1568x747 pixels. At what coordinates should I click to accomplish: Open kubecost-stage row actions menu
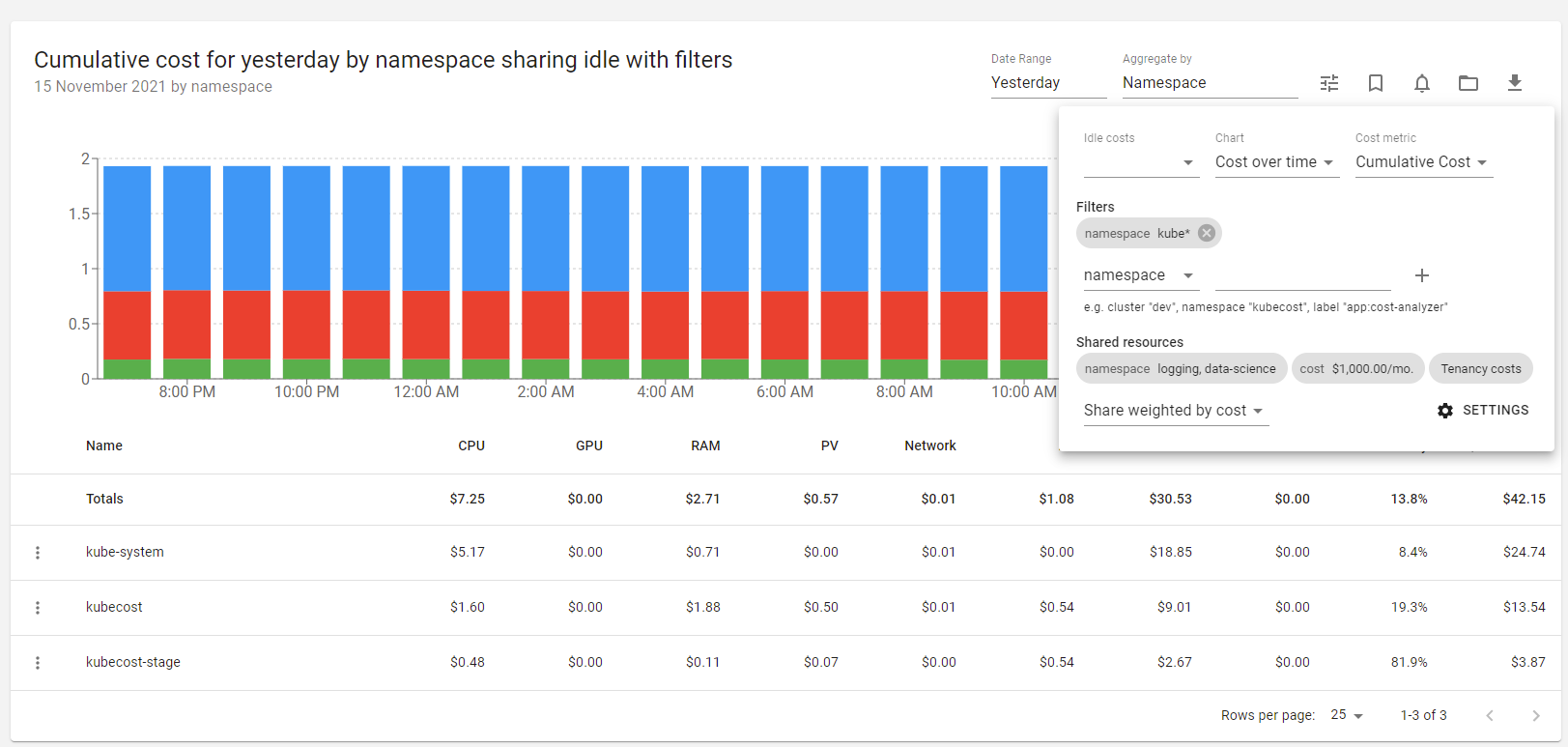[38, 663]
